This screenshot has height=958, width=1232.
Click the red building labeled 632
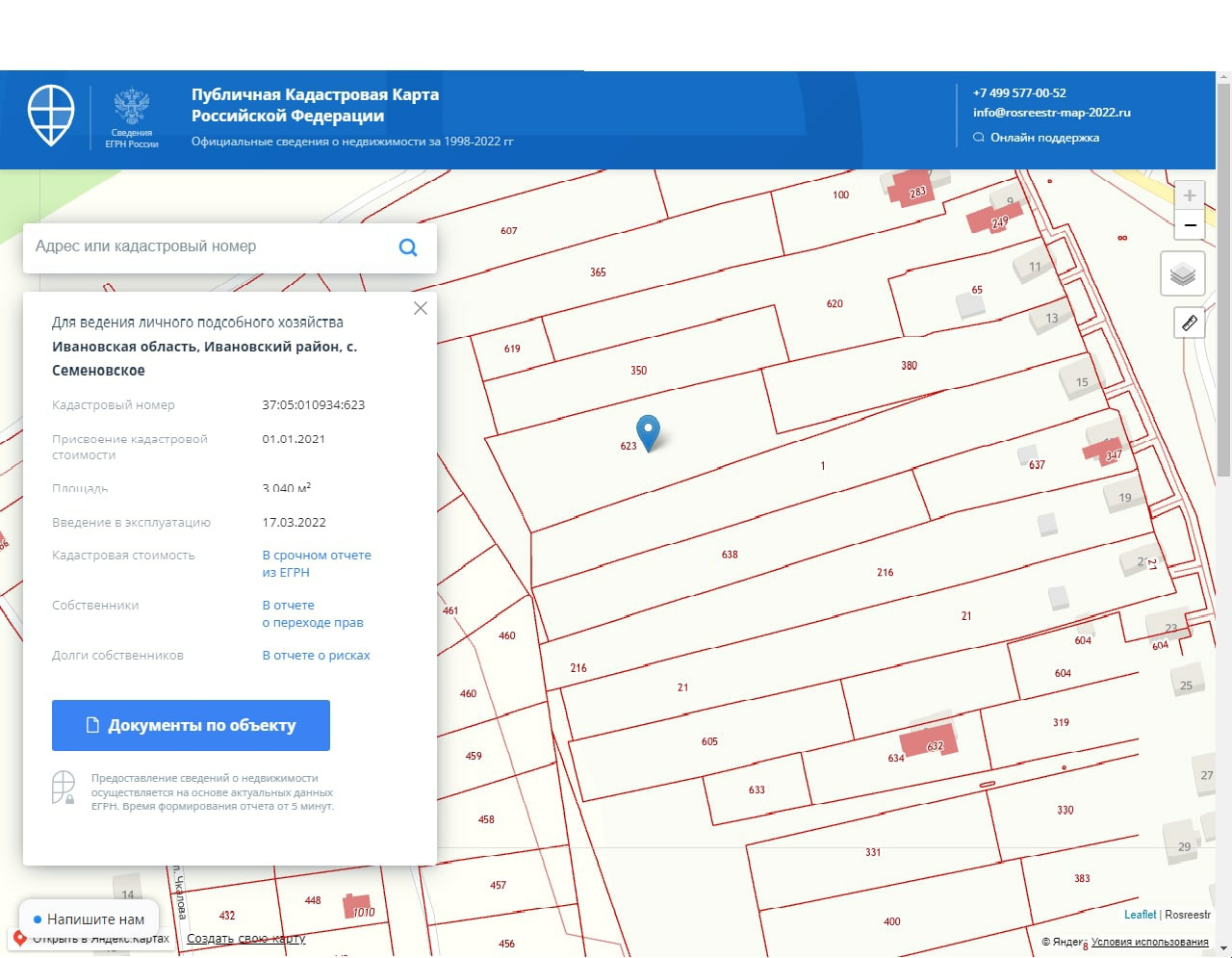pyautogui.click(x=929, y=742)
